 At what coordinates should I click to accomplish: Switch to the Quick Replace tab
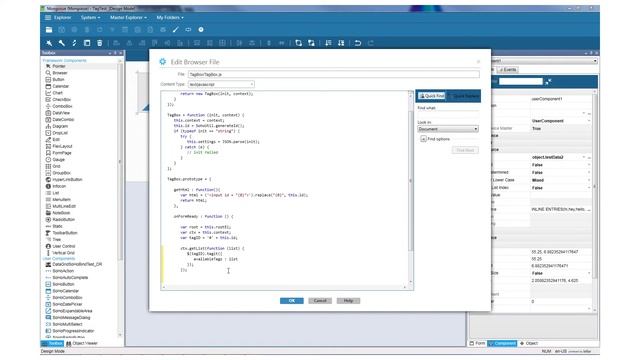464,96
